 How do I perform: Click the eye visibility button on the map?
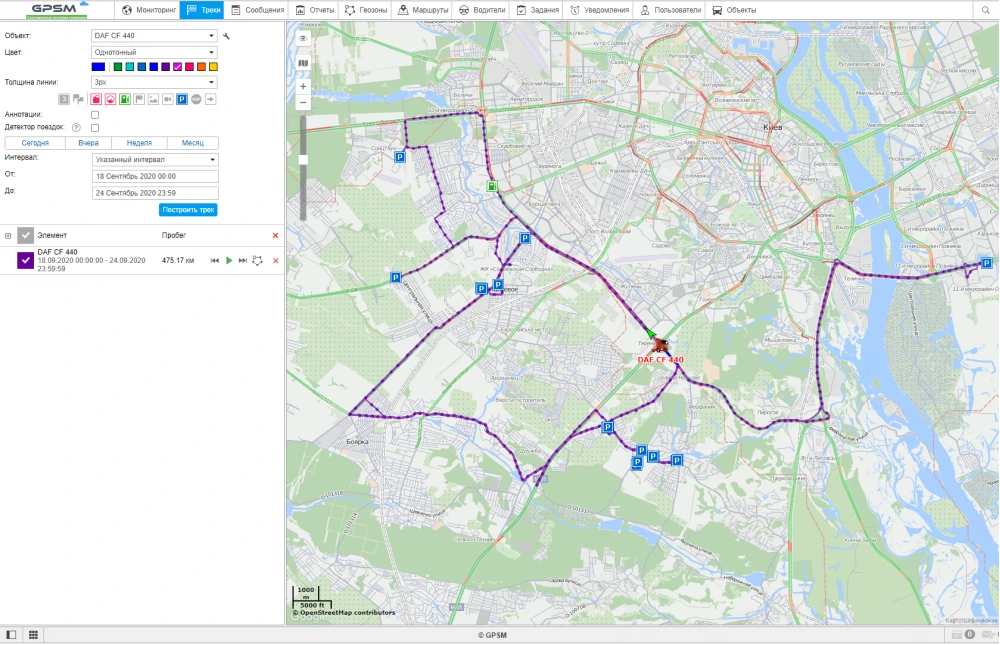click(x=303, y=38)
